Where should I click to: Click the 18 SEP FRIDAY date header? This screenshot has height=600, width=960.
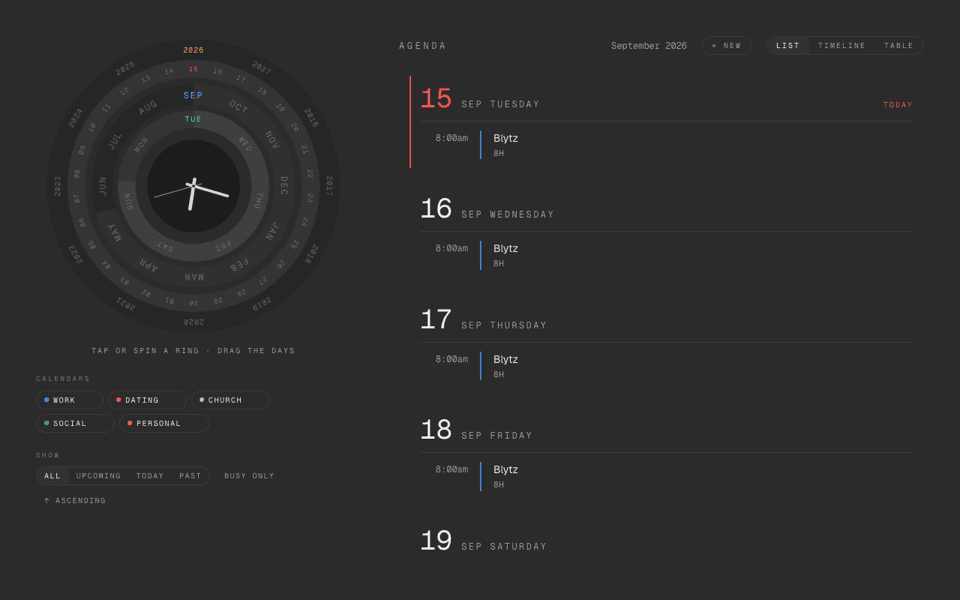pyautogui.click(x=476, y=430)
